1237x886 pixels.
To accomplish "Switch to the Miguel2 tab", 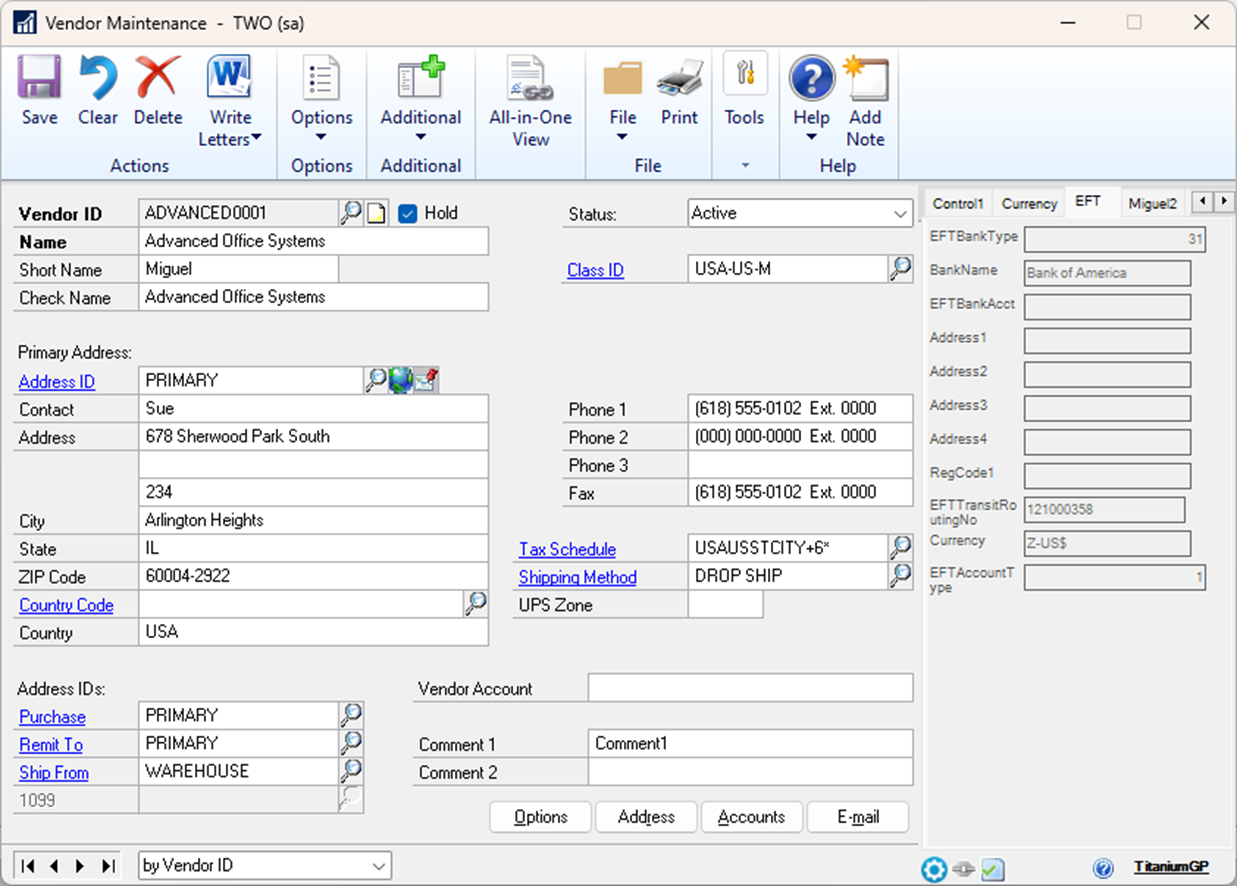I will (1153, 203).
